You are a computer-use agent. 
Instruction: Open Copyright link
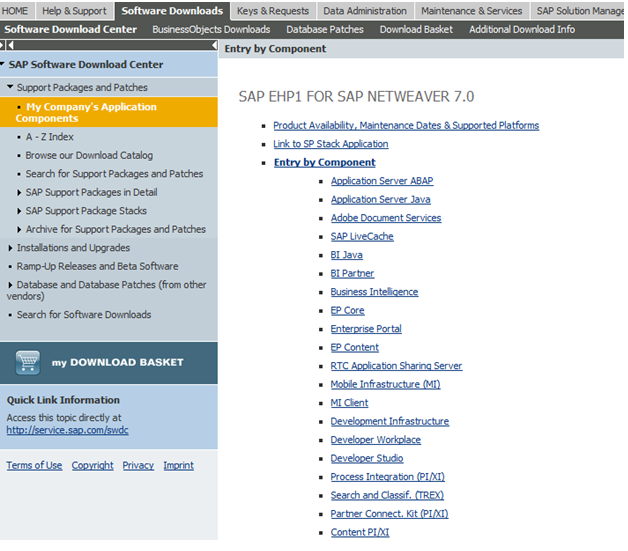click(x=93, y=465)
